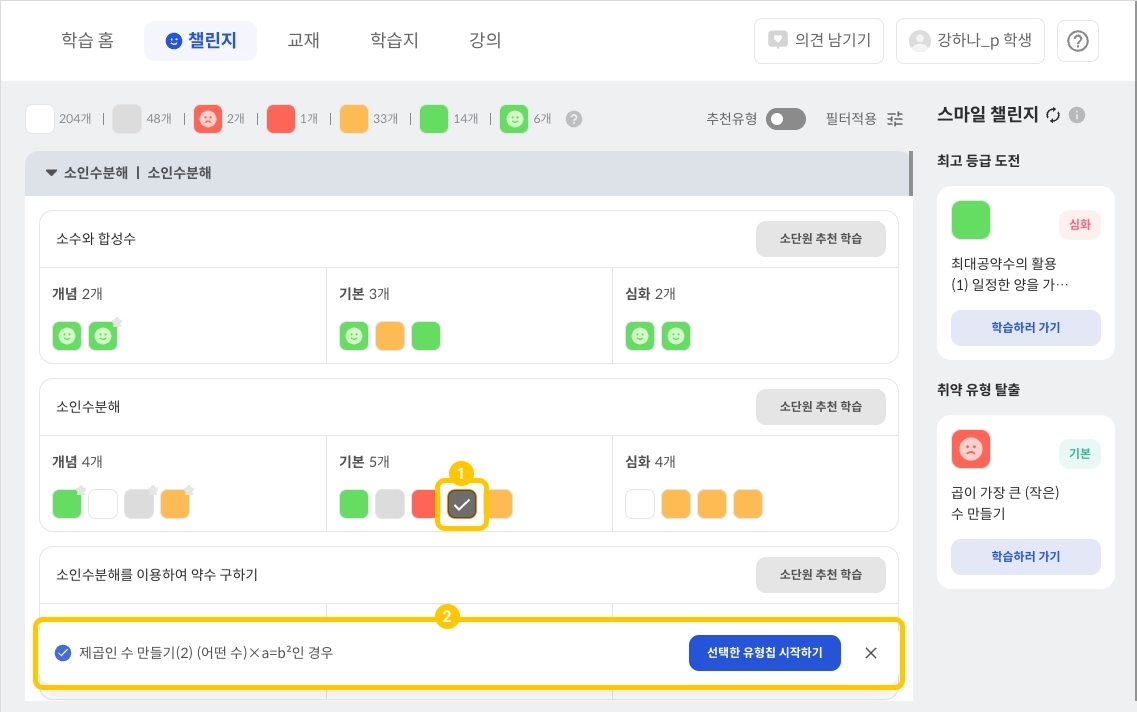Collapse the 소인수분해 section header
1137x712 pixels.
(52, 173)
